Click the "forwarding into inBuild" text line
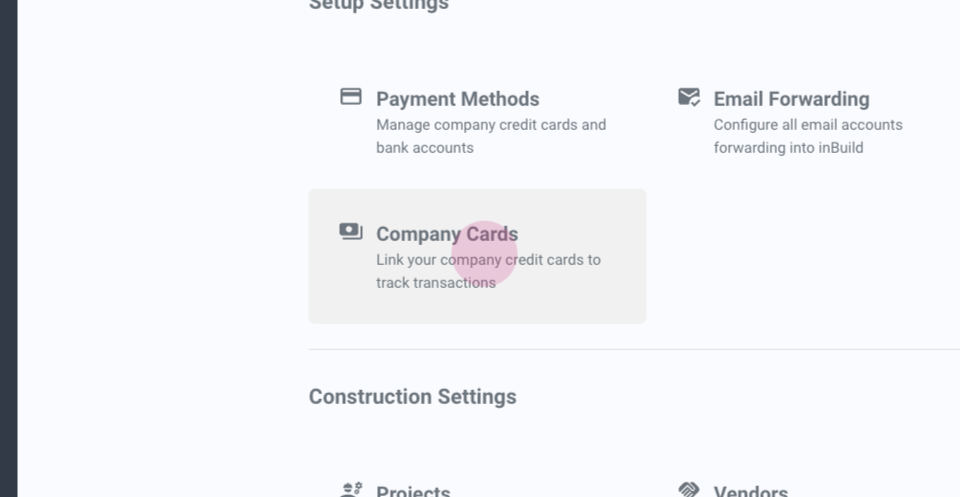 788,148
